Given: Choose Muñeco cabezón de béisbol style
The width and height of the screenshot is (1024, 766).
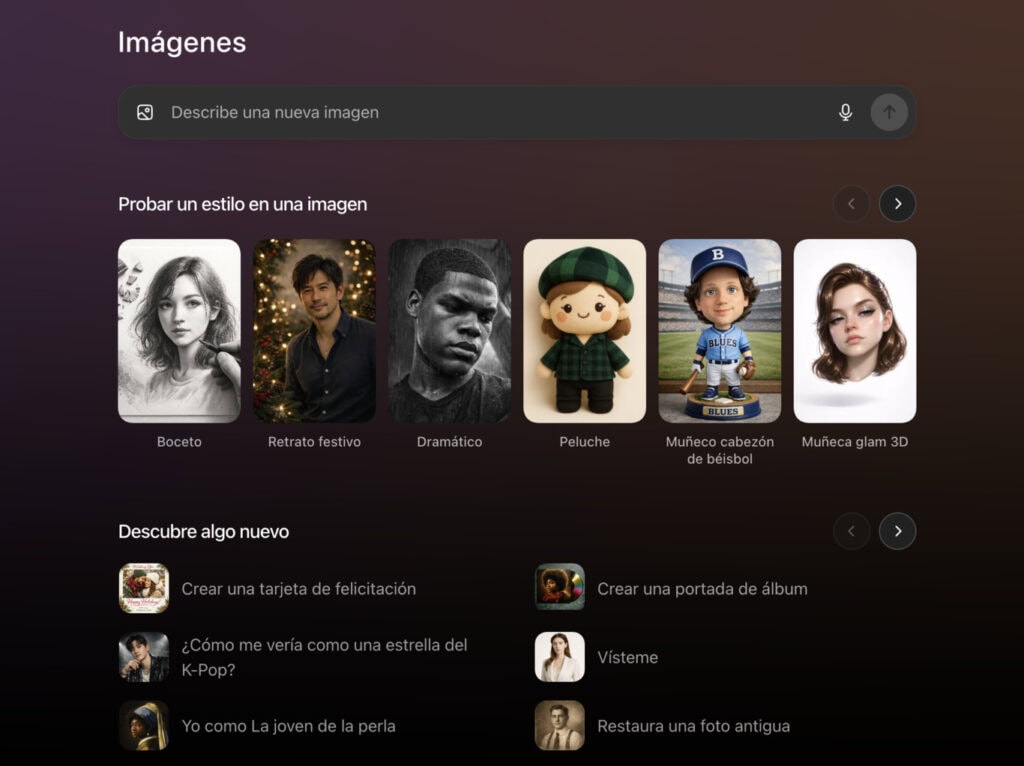Looking at the screenshot, I should 720,331.
